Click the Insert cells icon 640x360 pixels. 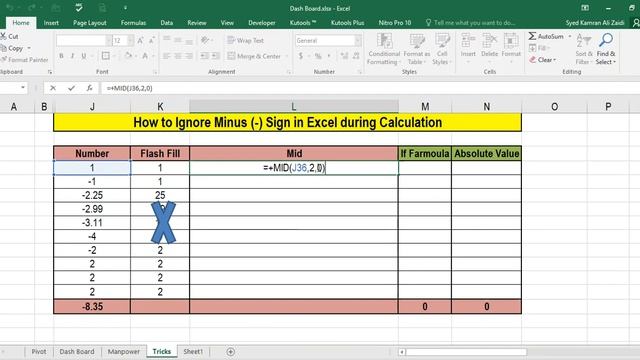(468, 41)
